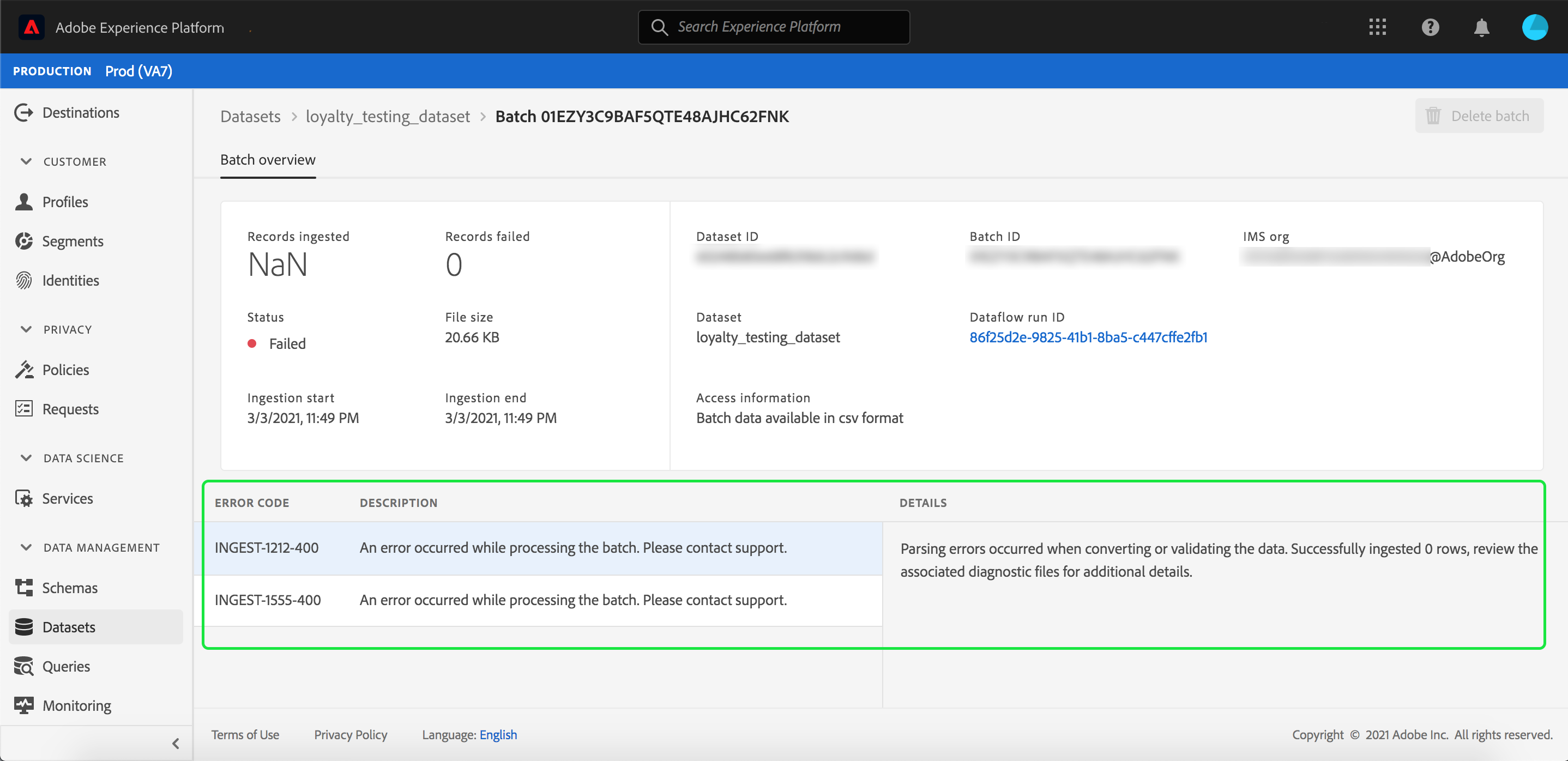Open Schemas in the sidebar
The height and width of the screenshot is (761, 1568).
pos(69,588)
